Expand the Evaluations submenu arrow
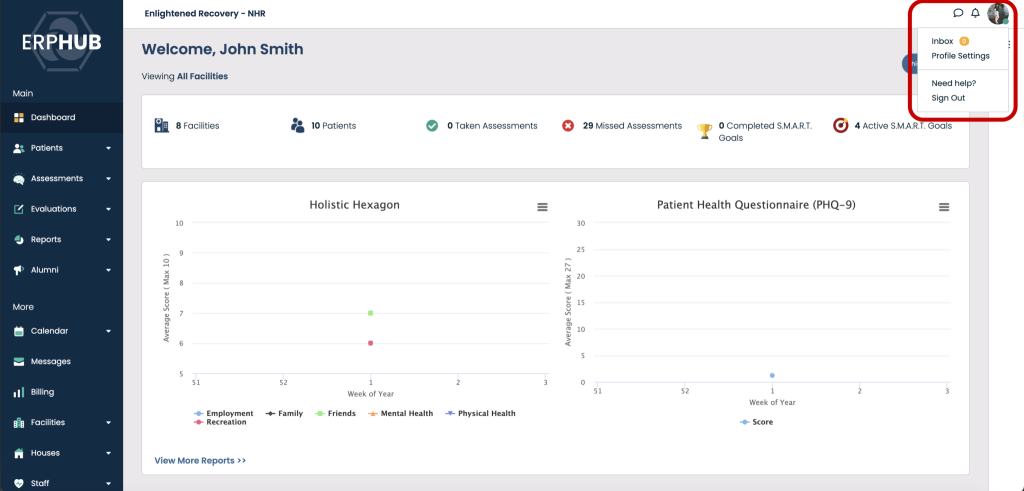The image size is (1024, 491). (108, 209)
